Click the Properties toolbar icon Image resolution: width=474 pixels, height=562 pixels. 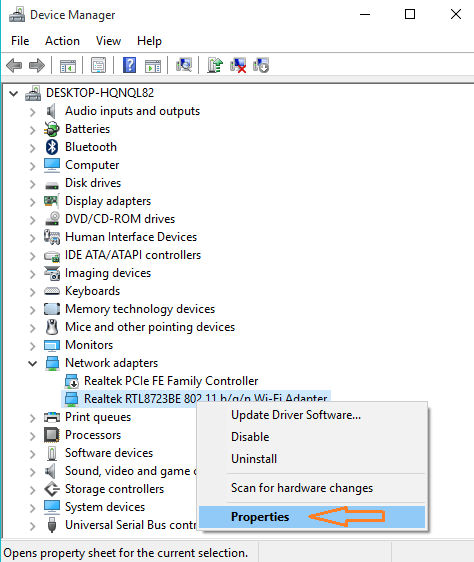pos(98,65)
